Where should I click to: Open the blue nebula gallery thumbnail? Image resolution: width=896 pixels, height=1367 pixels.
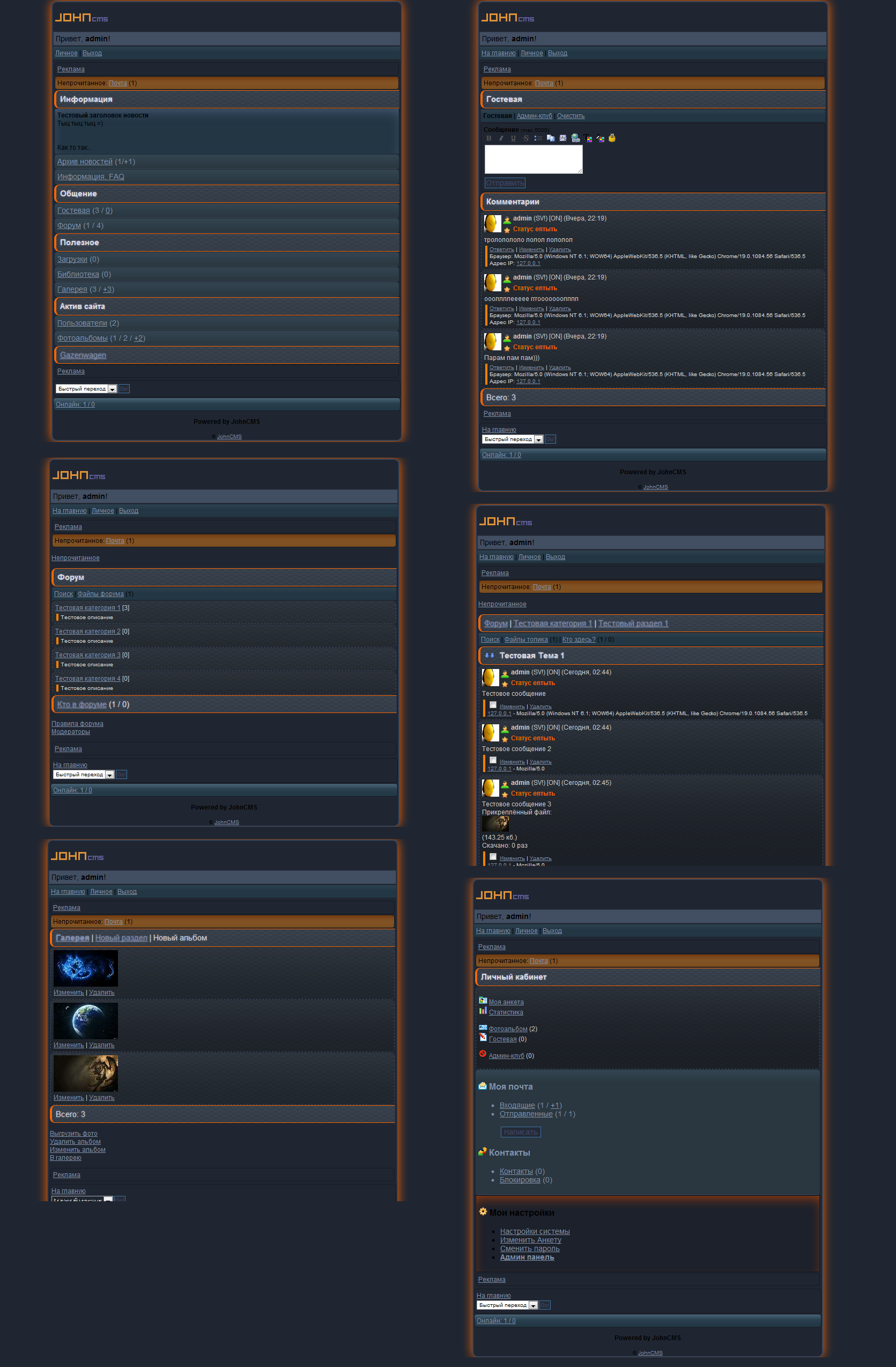tap(85, 968)
